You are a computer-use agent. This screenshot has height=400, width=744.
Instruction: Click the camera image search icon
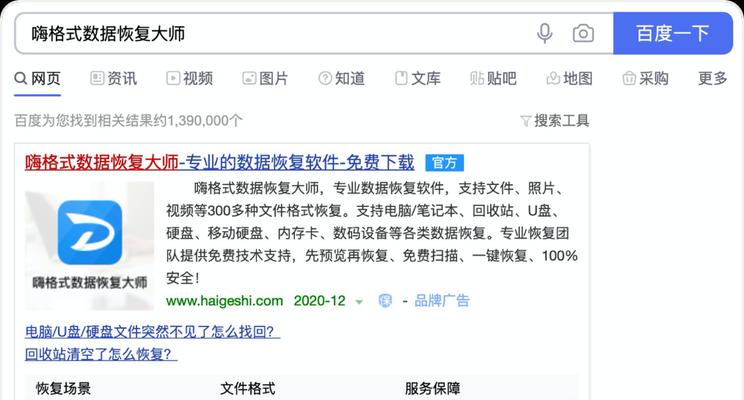coord(583,33)
